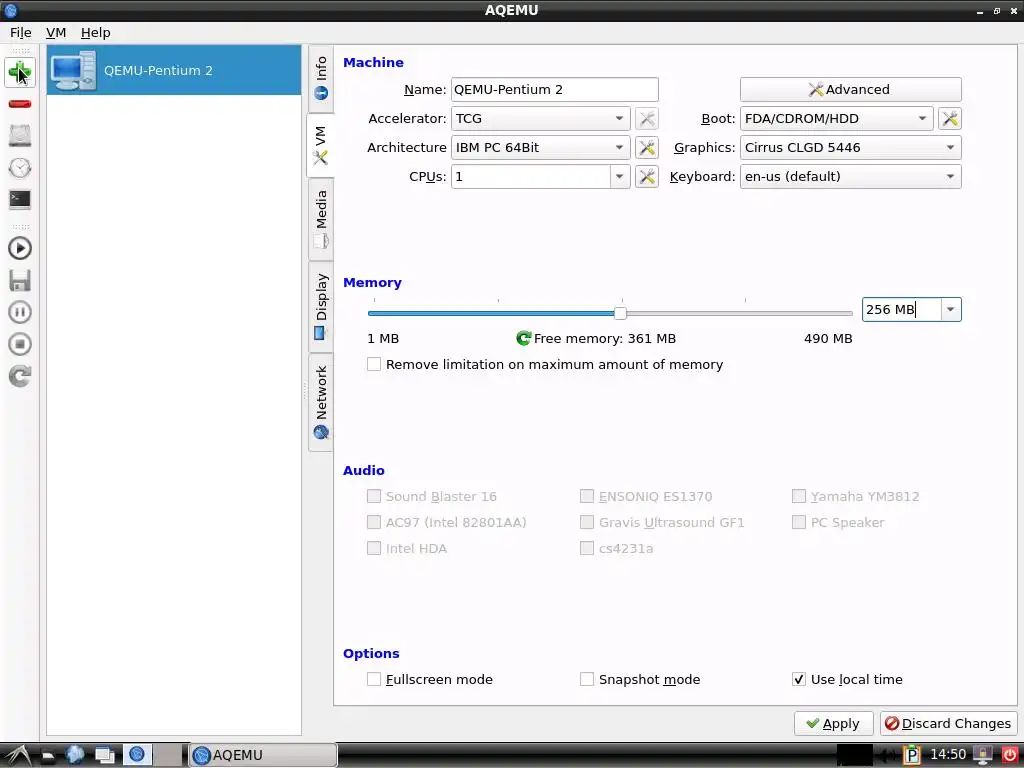The image size is (1024, 768).
Task: Click in the 256 MB memory field
Action: (901, 310)
